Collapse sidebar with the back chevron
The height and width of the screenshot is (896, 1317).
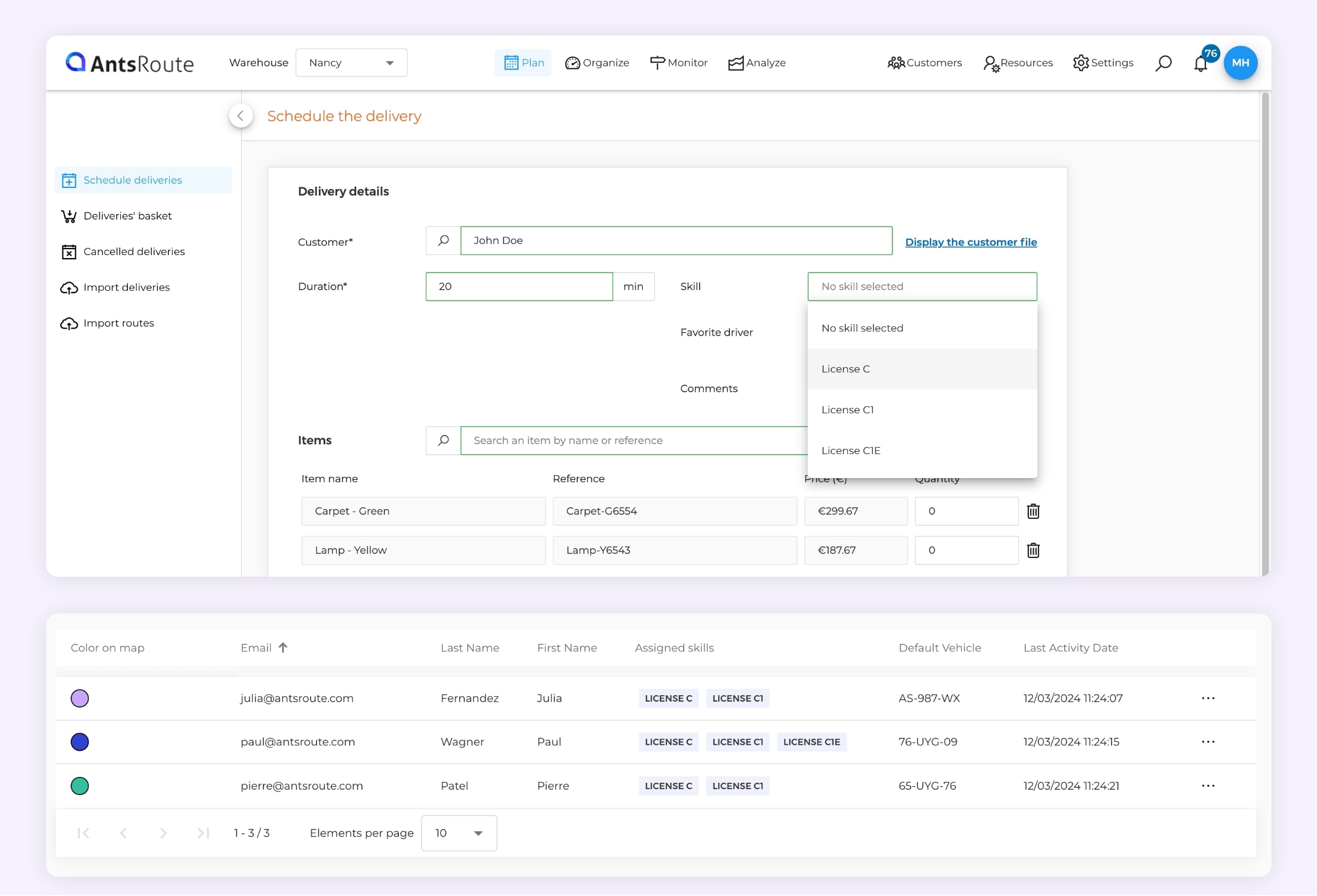(241, 116)
